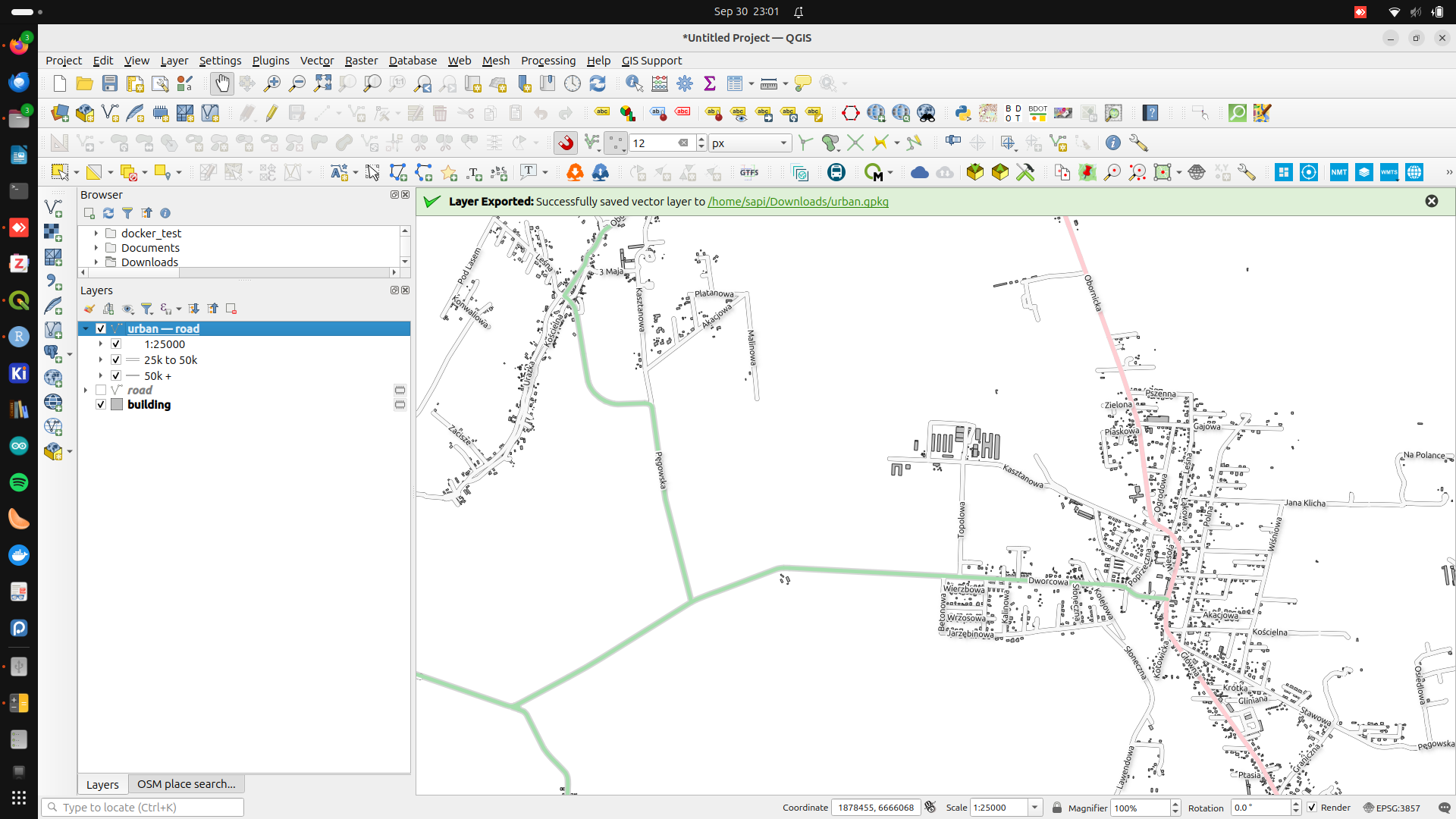Click the New GeoPackage Layer icon
The width and height of the screenshot is (1456, 819).
pyautogui.click(x=85, y=113)
